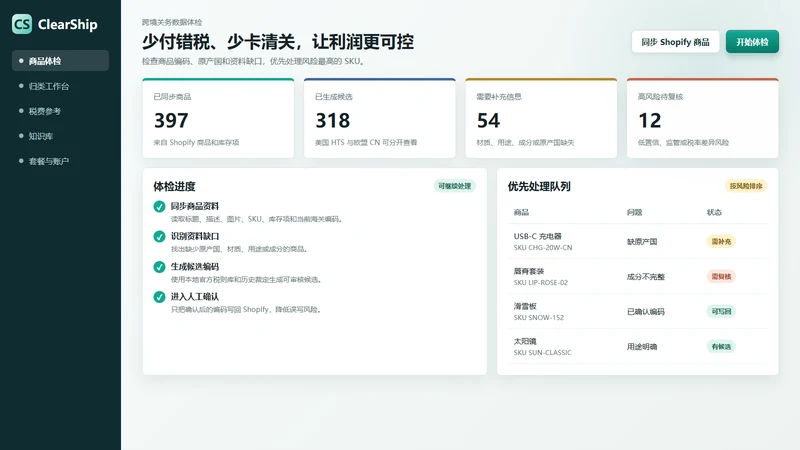Click the 成分不完整 issue cell
Image resolution: width=800 pixels, height=450 pixels.
tap(645, 277)
